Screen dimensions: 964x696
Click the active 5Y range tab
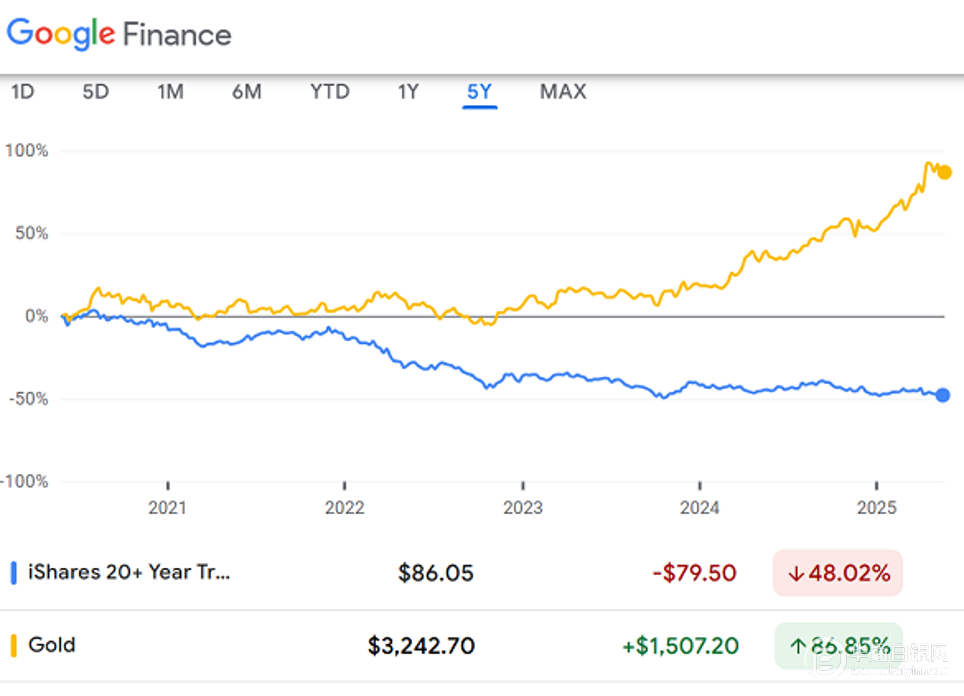coord(480,92)
